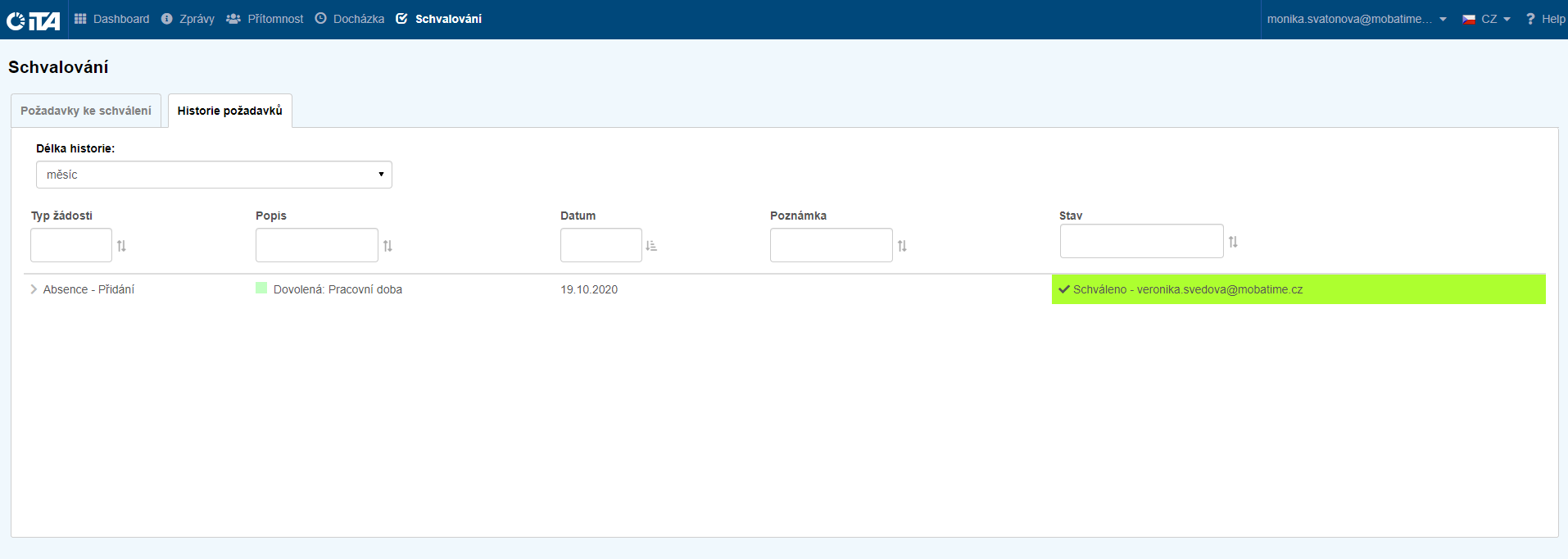Select the Historie požadavků tab
The image size is (1568, 559).
point(229,111)
